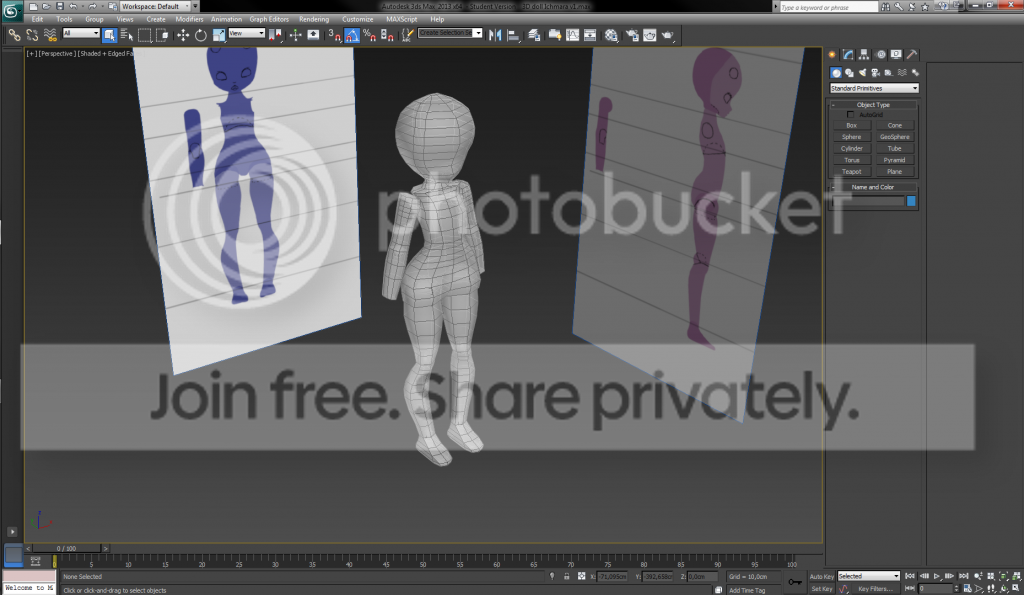Switch to the Utilities panel tab
This screenshot has height=595, width=1024.
(912, 55)
